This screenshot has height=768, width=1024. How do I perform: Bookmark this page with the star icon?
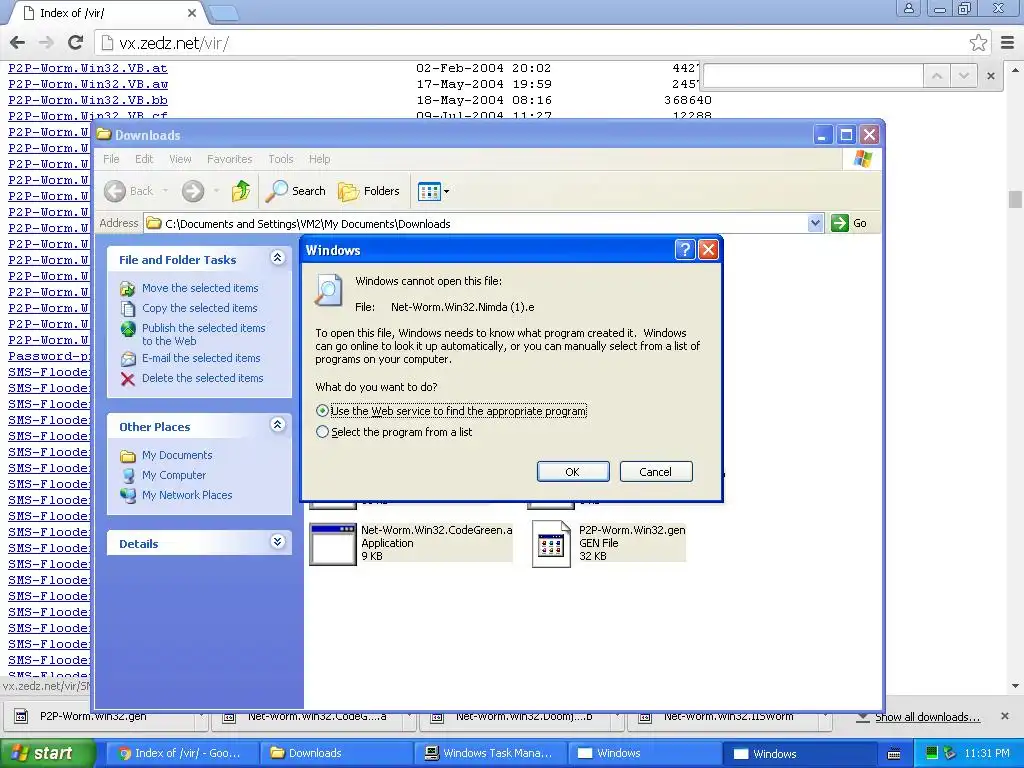[978, 43]
